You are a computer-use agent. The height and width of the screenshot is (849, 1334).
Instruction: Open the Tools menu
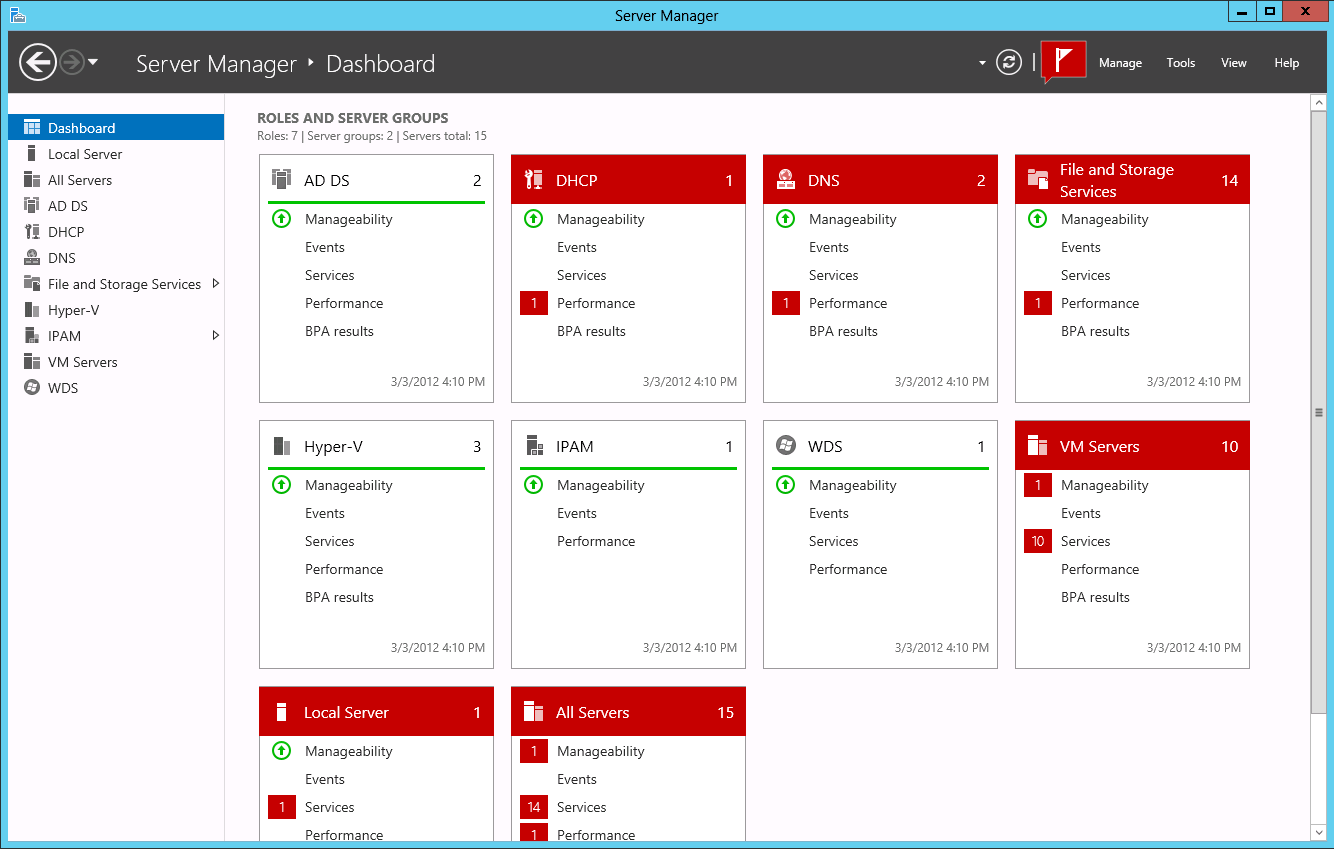click(x=1181, y=63)
